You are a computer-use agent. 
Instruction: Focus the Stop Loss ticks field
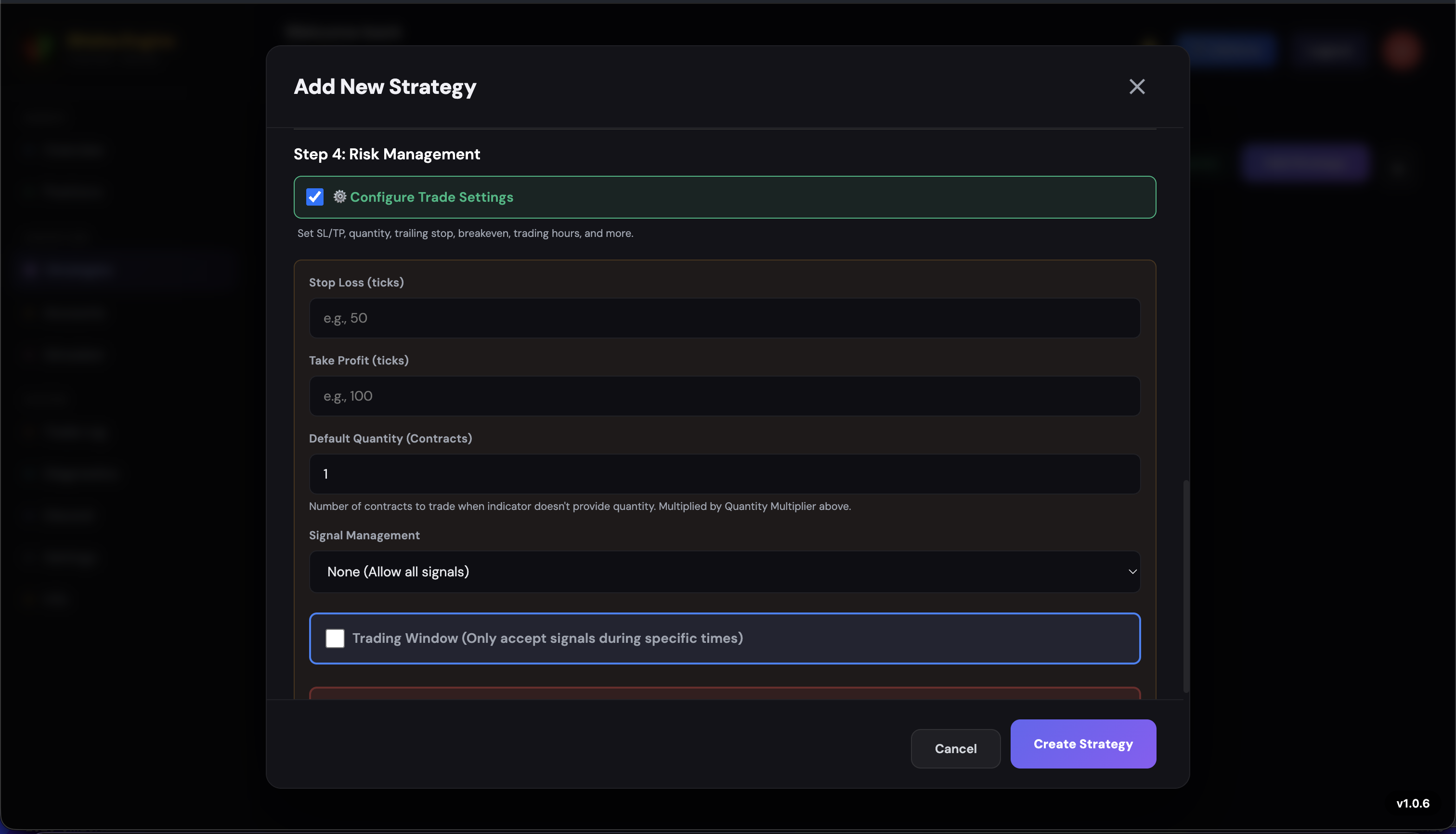[x=724, y=318]
